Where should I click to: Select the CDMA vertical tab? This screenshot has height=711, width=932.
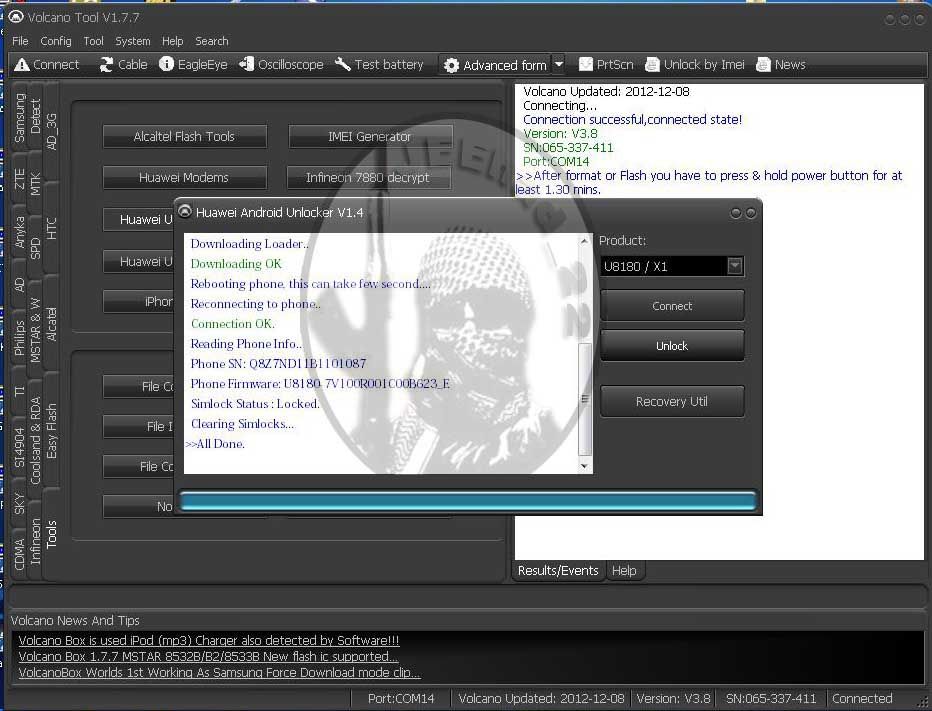tap(20, 554)
